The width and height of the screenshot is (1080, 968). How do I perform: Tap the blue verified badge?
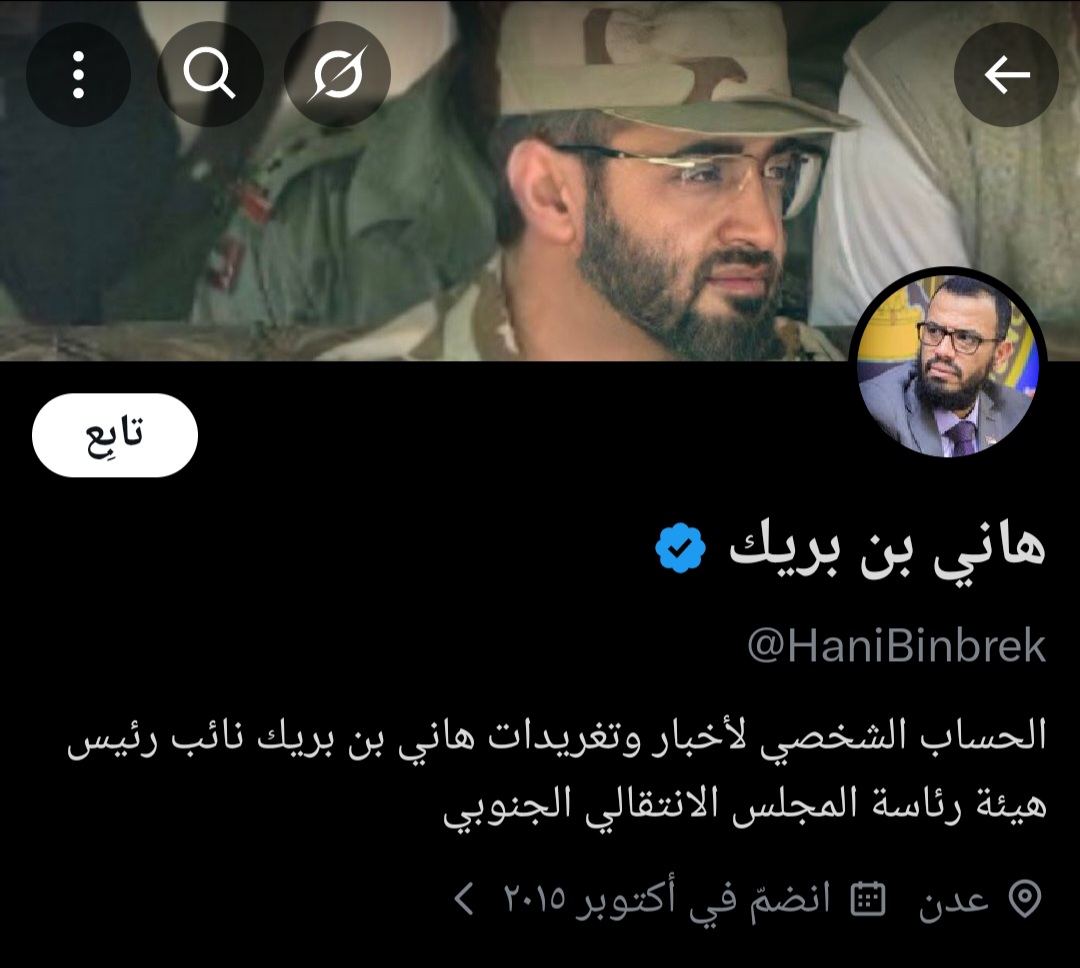coord(680,547)
